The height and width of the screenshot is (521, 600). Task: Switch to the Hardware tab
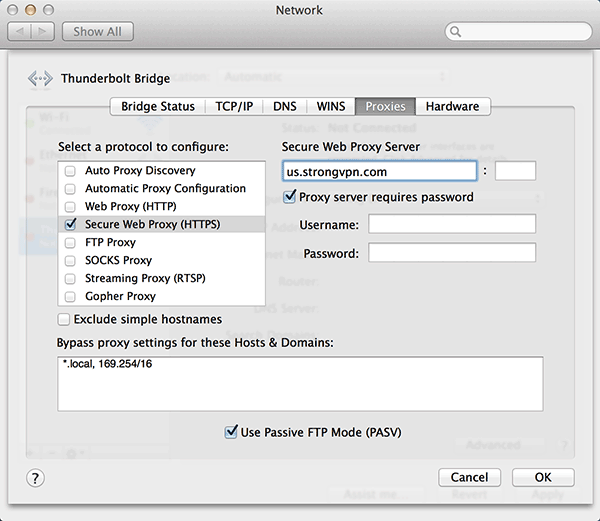[x=453, y=106]
